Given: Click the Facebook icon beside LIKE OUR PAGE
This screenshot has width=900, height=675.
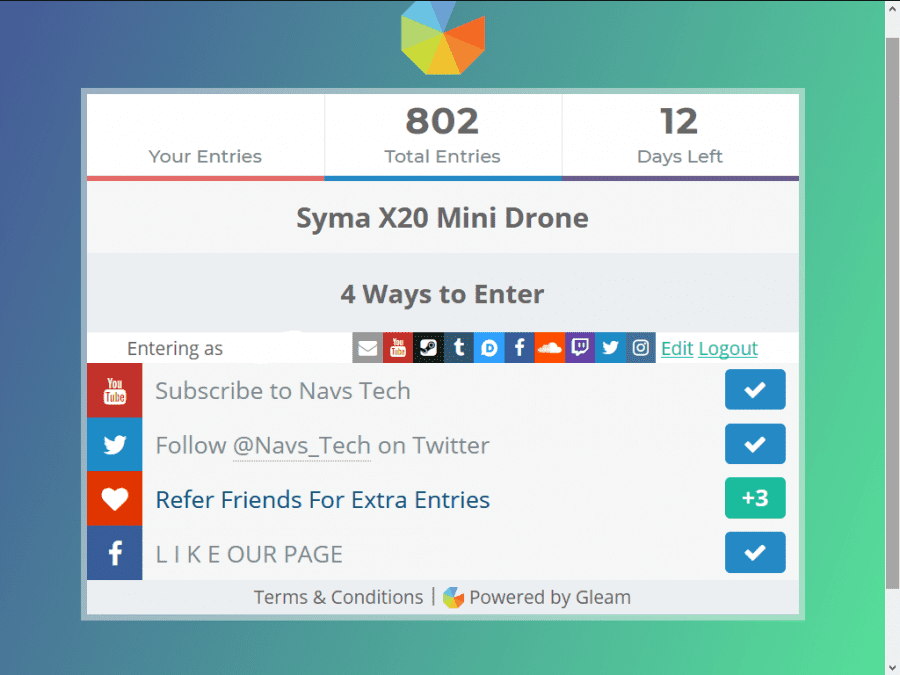Looking at the screenshot, I should pos(115,553).
